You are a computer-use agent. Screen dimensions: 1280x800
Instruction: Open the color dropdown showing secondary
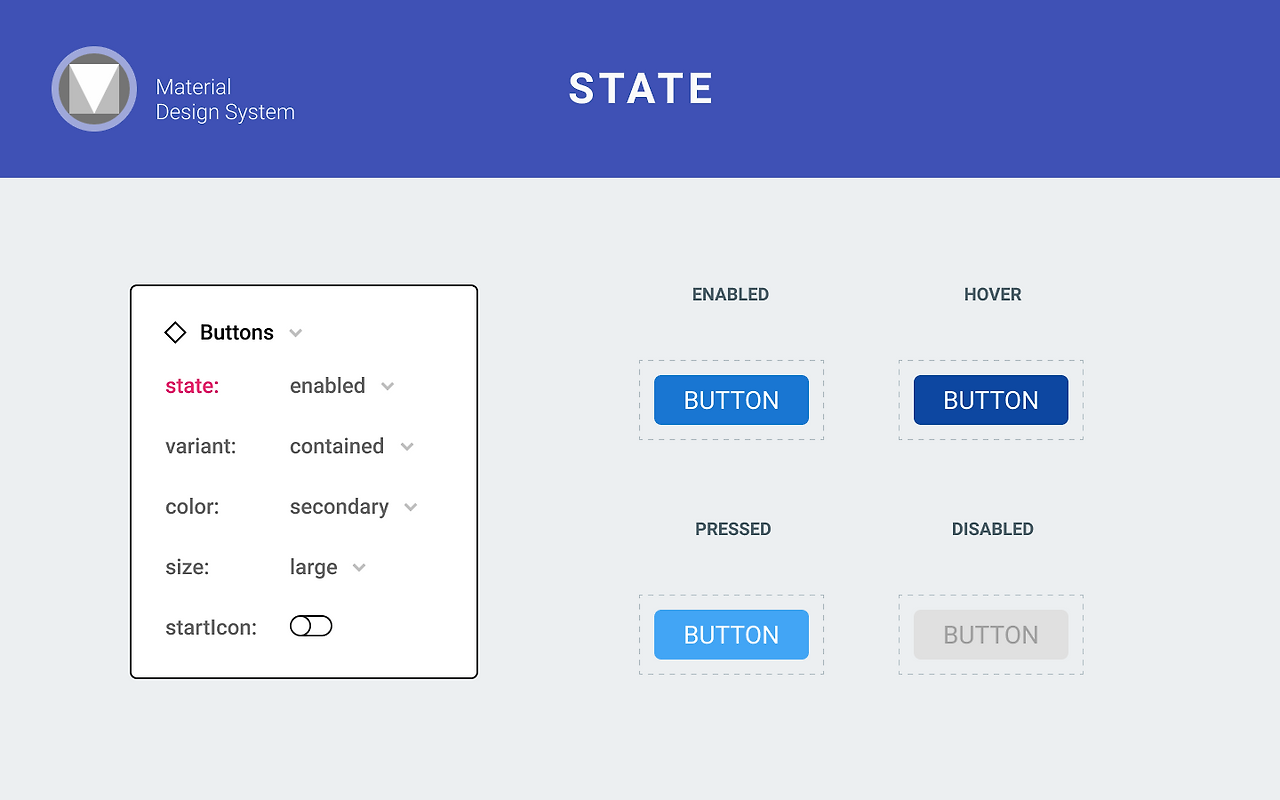click(339, 507)
